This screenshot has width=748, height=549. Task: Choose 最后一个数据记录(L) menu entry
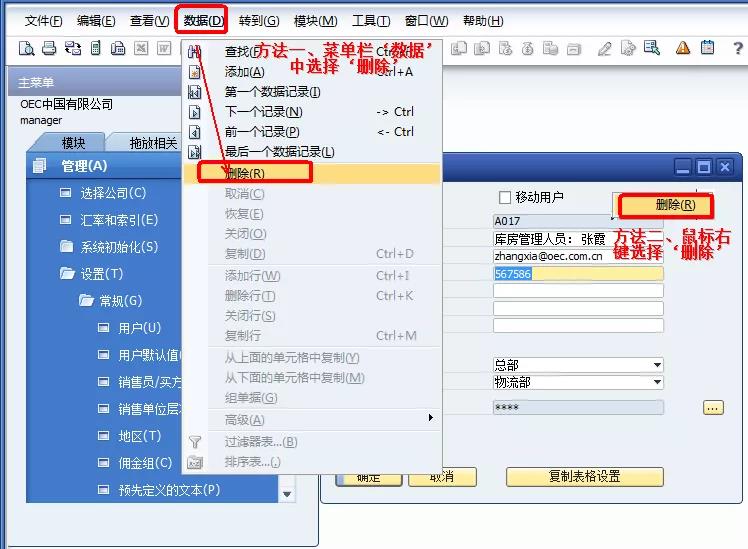tap(312, 152)
